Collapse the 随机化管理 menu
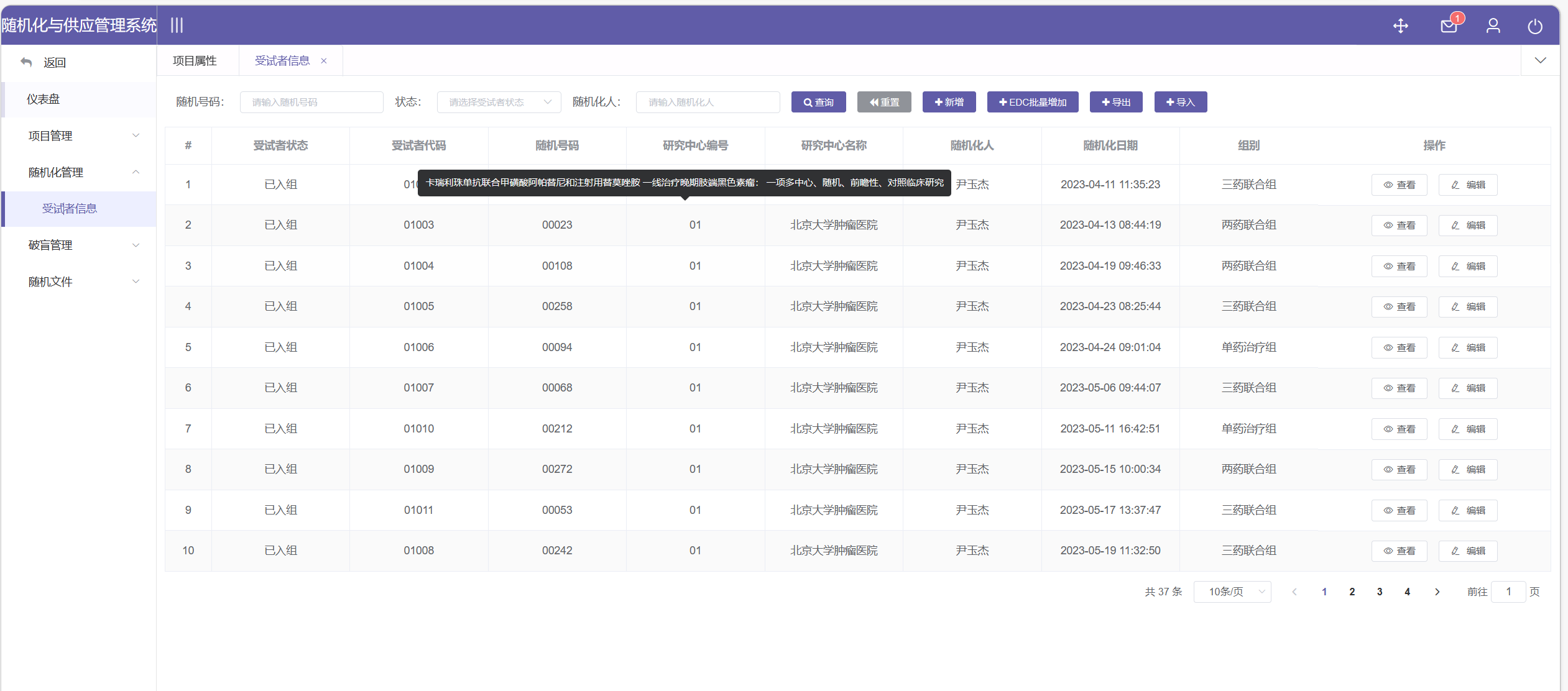This screenshot has height=691, width=1568. [x=79, y=172]
